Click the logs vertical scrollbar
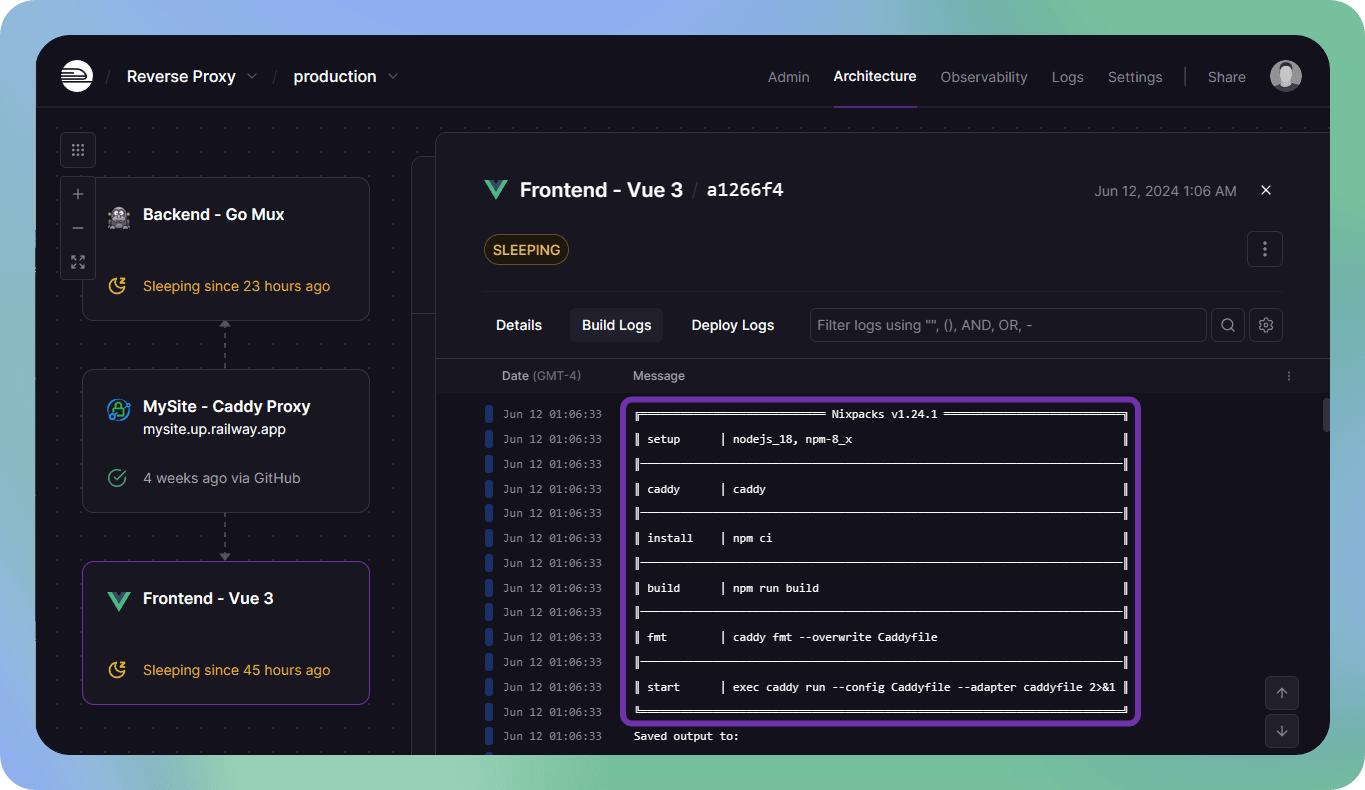This screenshot has height=790, width=1365. 1326,415
